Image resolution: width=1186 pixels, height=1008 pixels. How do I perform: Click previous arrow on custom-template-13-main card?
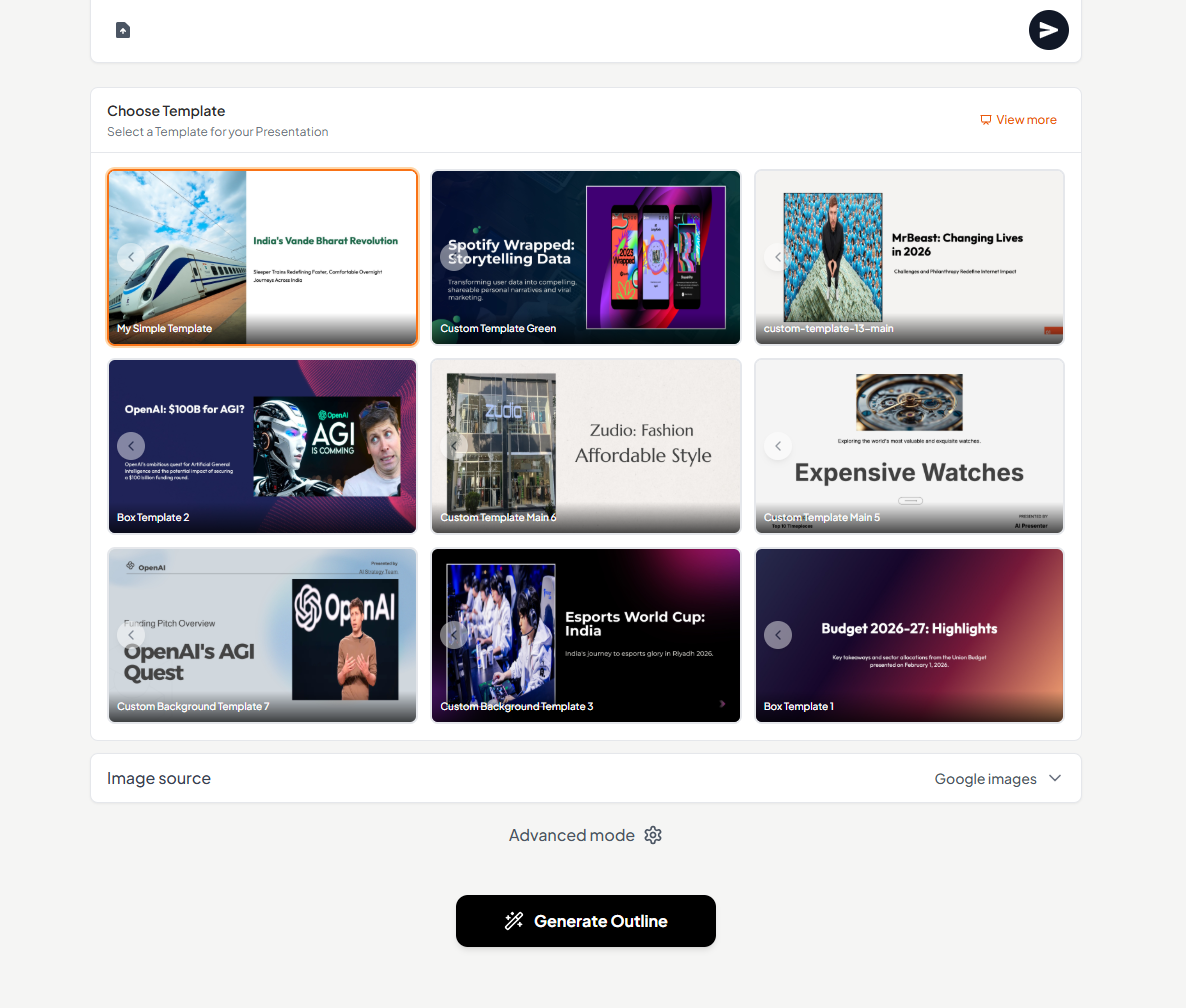click(x=778, y=257)
